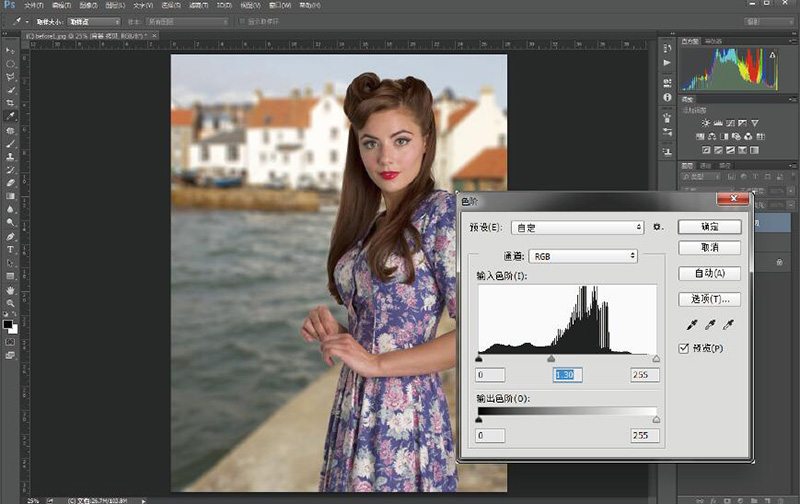The width and height of the screenshot is (800, 504).
Task: Click the 确定 button in Levels dialog
Action: click(709, 227)
